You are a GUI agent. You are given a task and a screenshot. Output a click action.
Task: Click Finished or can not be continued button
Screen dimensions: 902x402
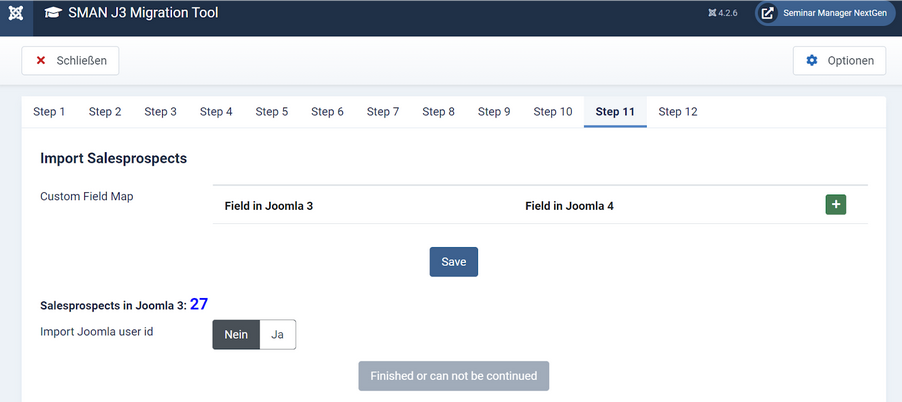tap(454, 376)
